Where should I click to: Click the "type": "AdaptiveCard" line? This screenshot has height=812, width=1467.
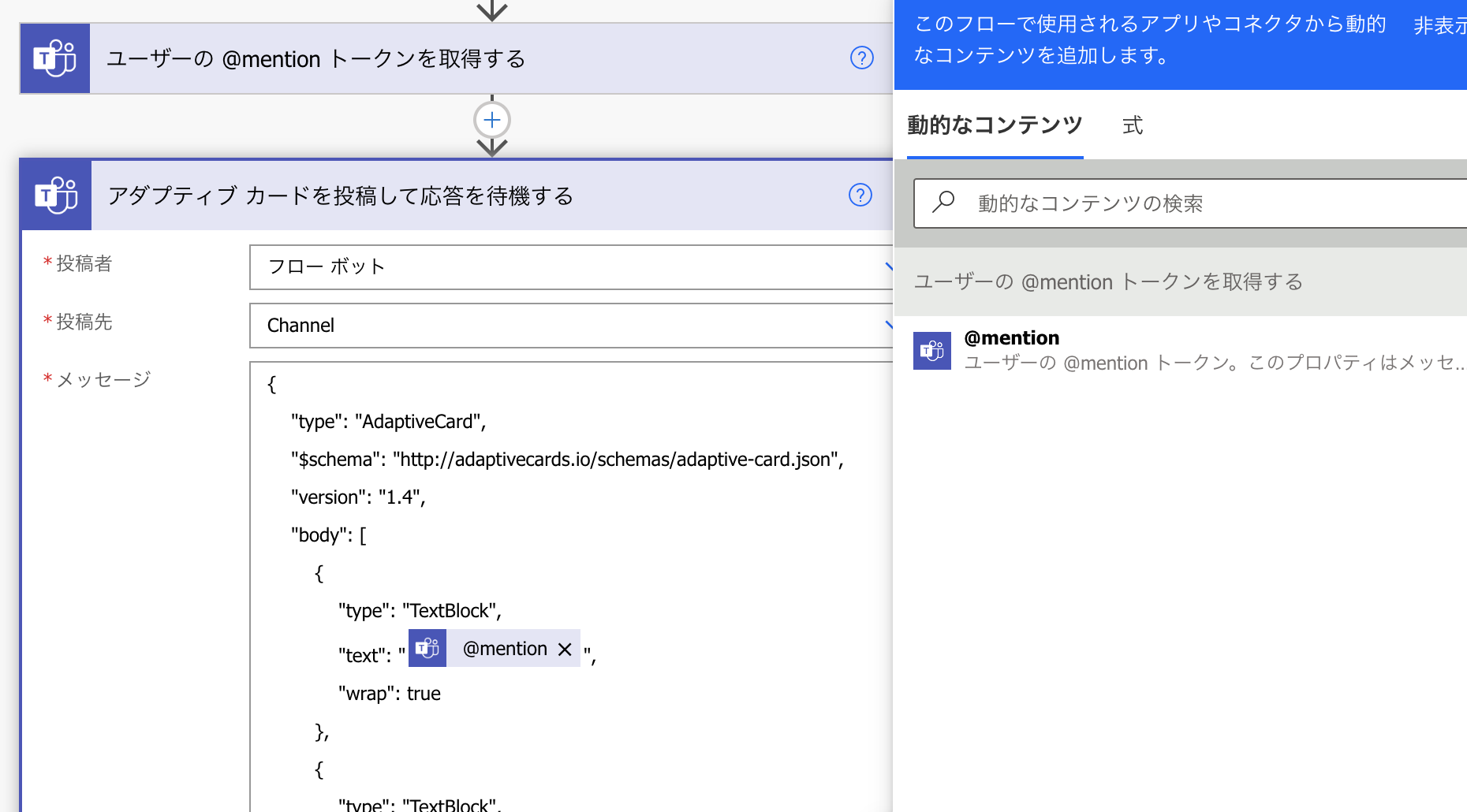point(388,422)
